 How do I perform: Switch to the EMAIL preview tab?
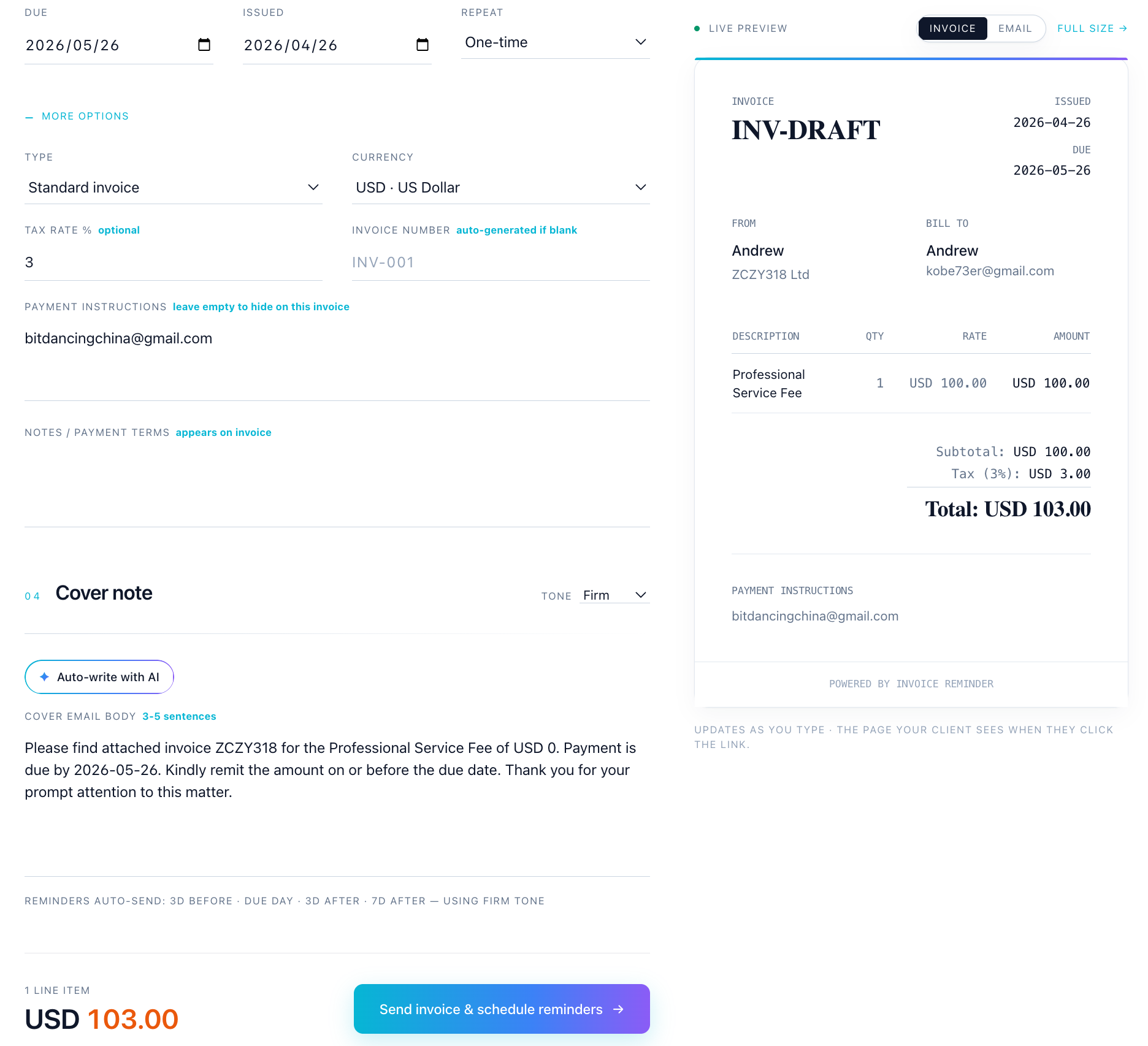[x=1015, y=28]
